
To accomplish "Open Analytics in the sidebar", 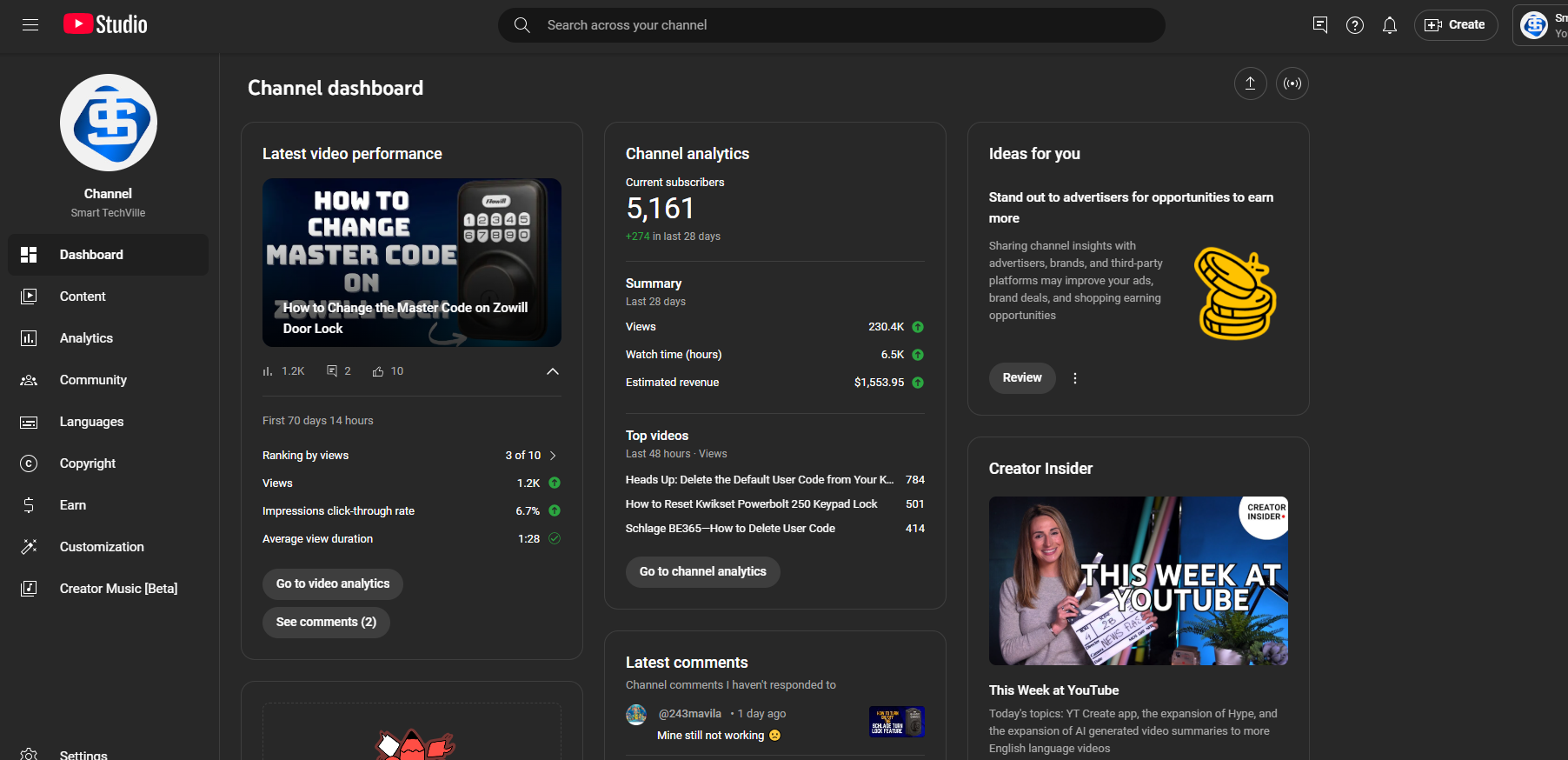I will (109, 338).
